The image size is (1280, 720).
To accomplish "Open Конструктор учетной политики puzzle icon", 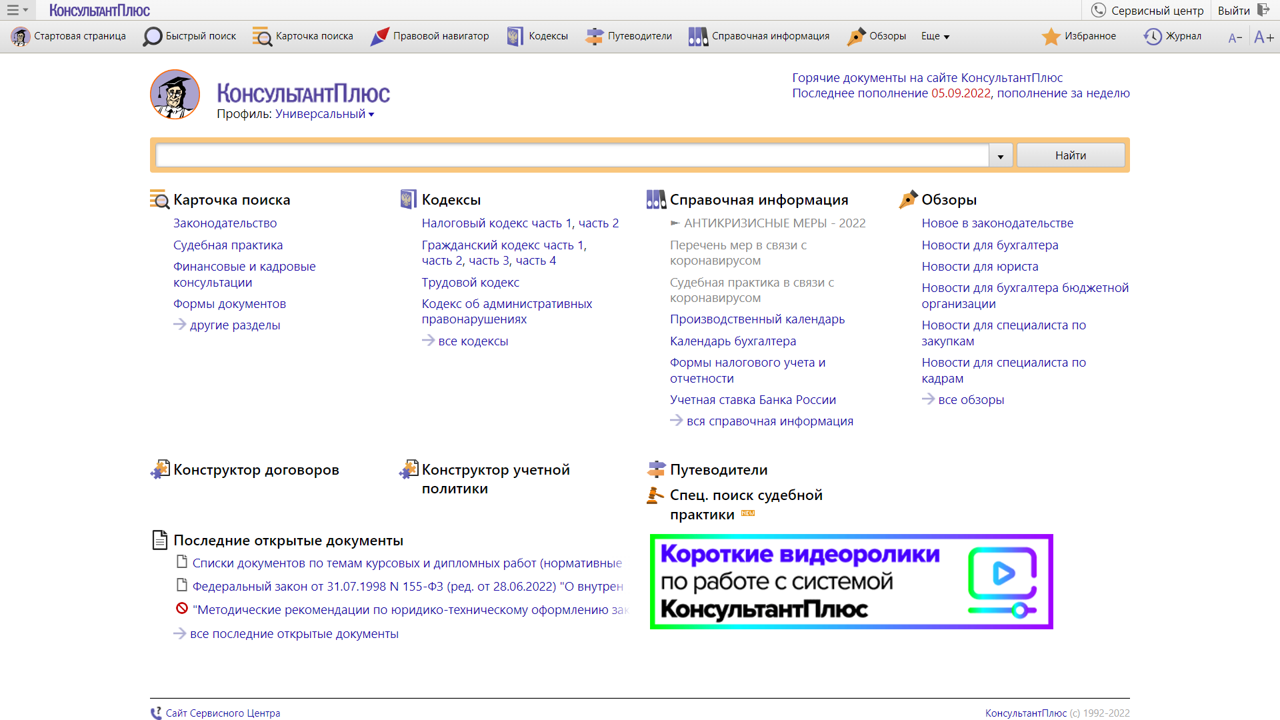I will pyautogui.click(x=408, y=469).
